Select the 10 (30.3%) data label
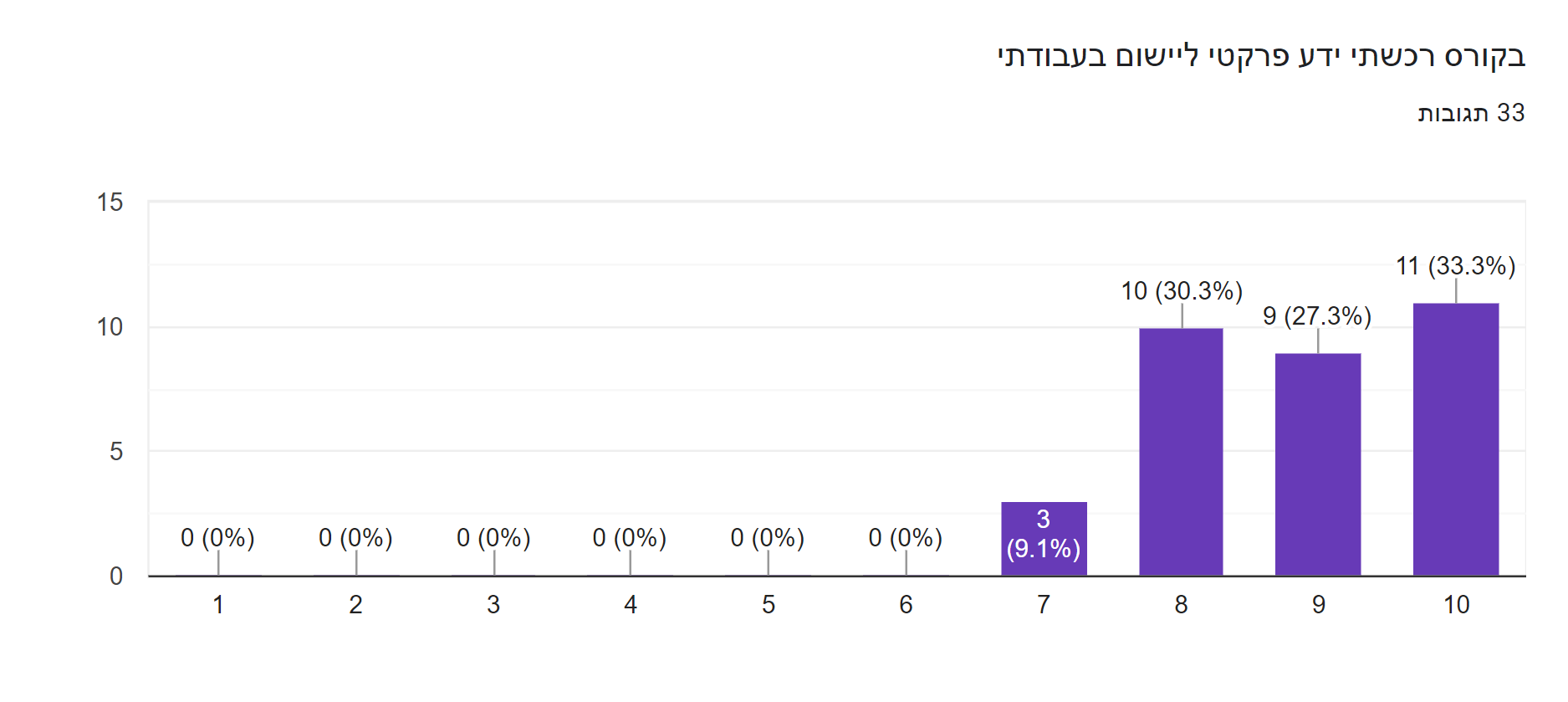This screenshot has width=1568, height=702. 1181,291
